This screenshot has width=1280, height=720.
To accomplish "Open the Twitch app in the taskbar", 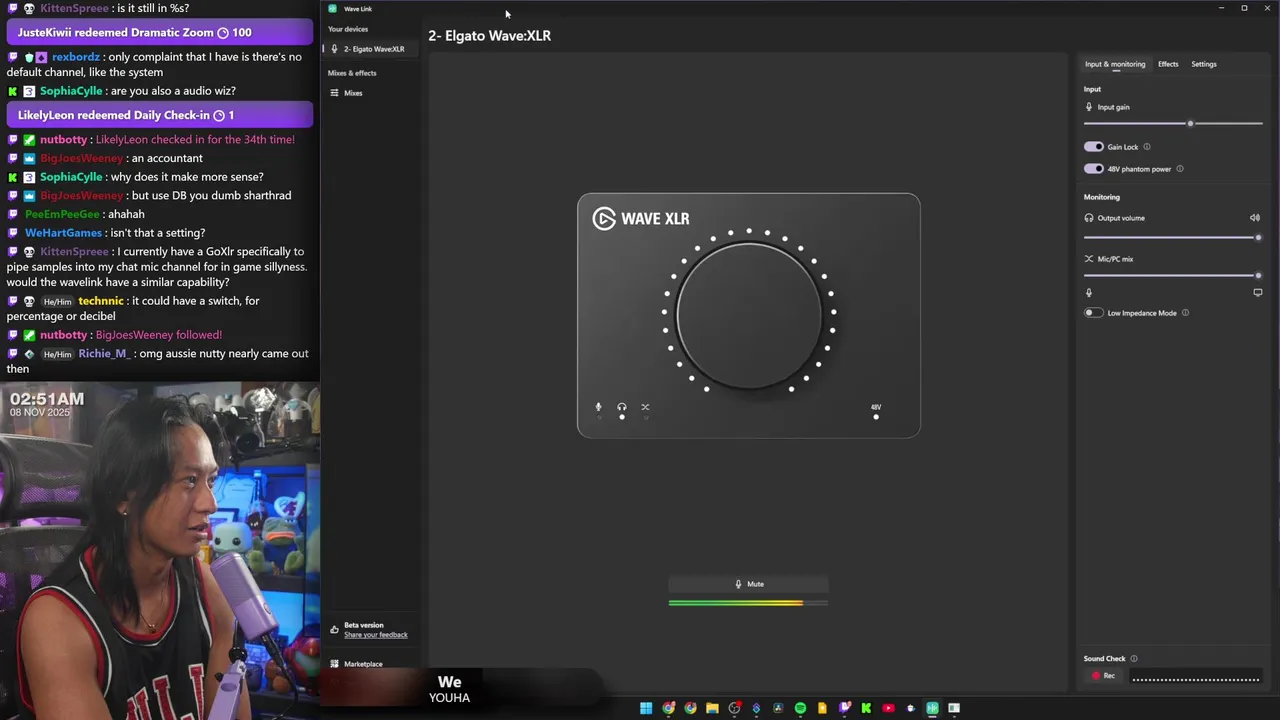I will point(844,708).
